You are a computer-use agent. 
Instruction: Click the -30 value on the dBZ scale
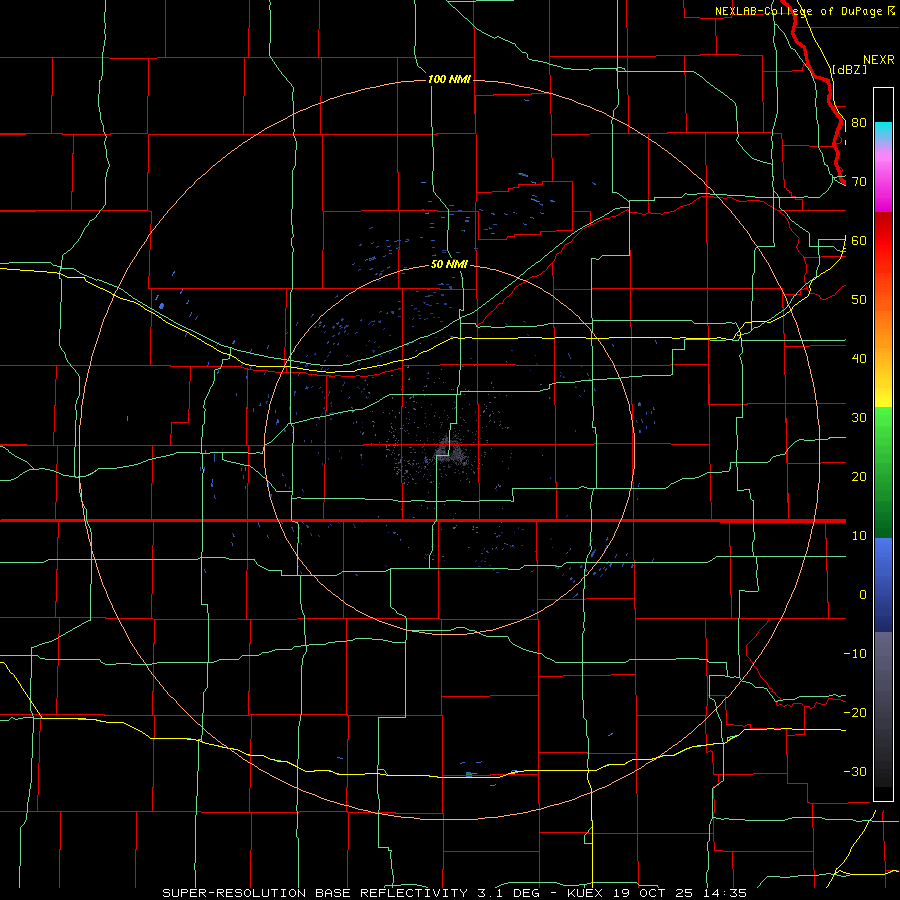tap(855, 772)
